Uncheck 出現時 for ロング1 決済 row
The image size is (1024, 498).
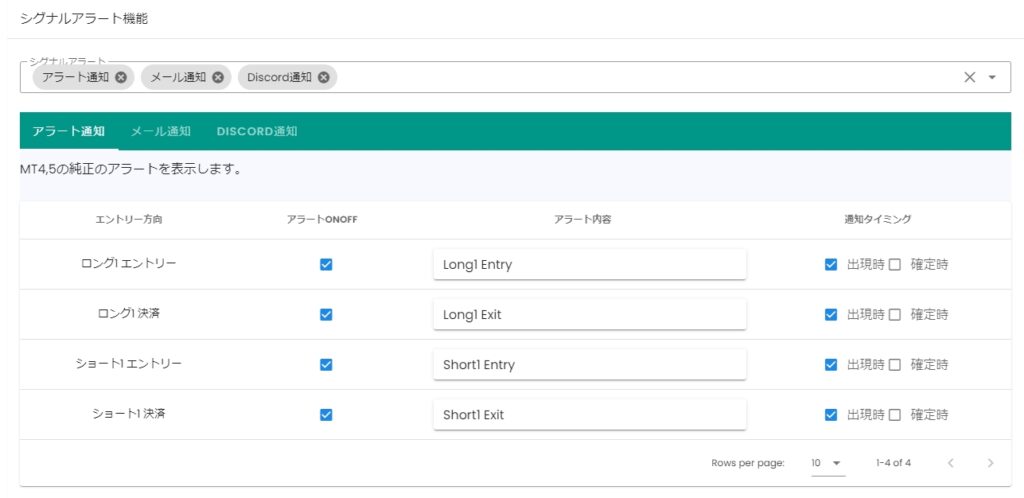pos(831,315)
